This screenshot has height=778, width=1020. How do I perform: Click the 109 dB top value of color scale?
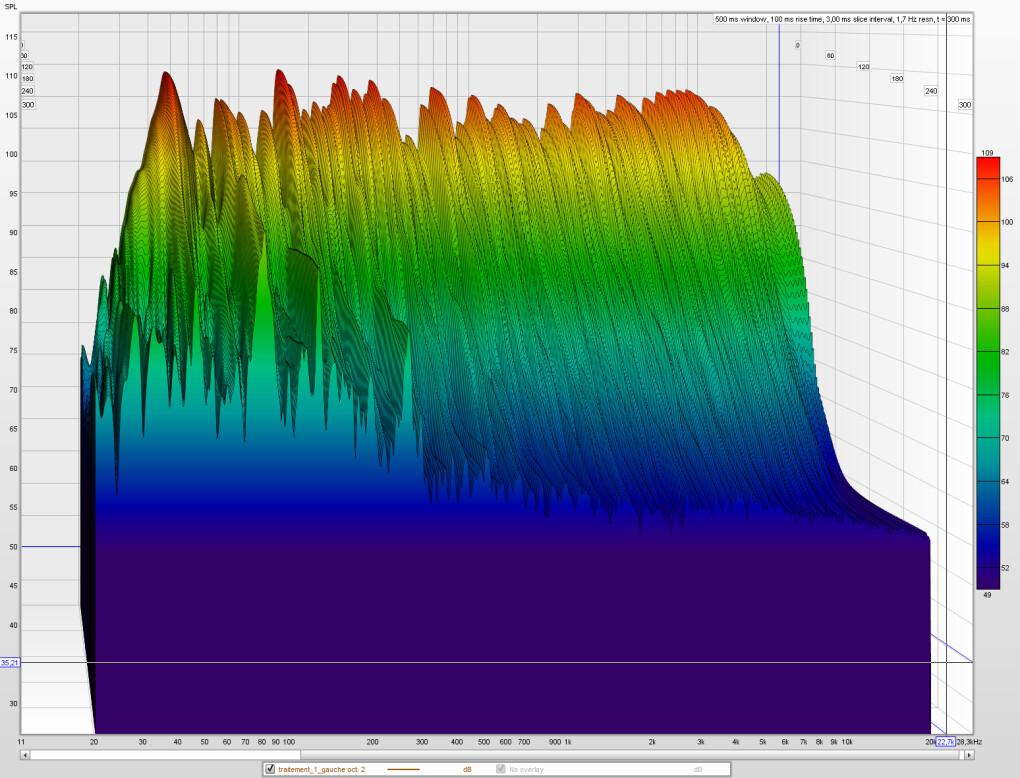(x=986, y=153)
